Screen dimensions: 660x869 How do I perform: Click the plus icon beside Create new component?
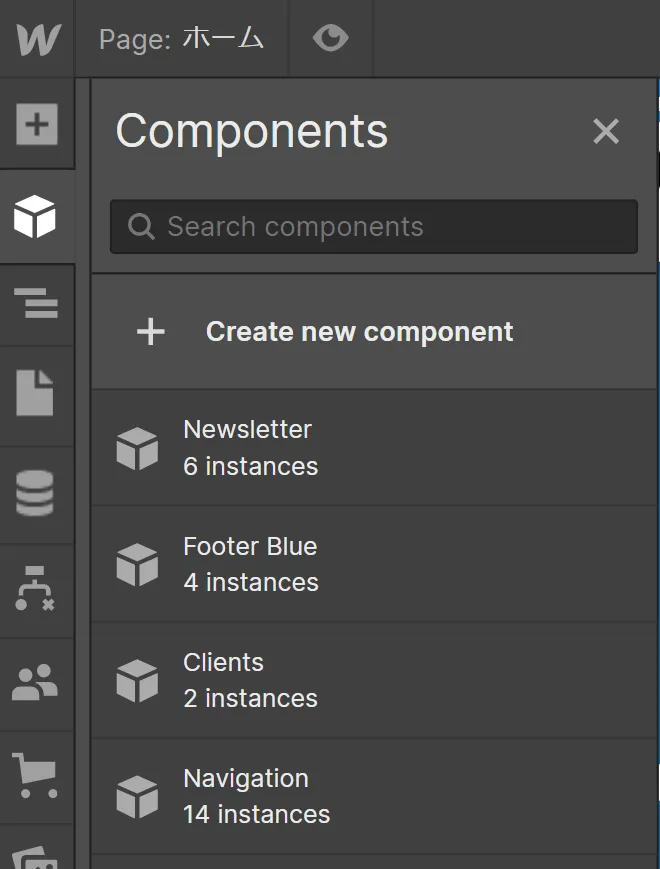pos(151,332)
